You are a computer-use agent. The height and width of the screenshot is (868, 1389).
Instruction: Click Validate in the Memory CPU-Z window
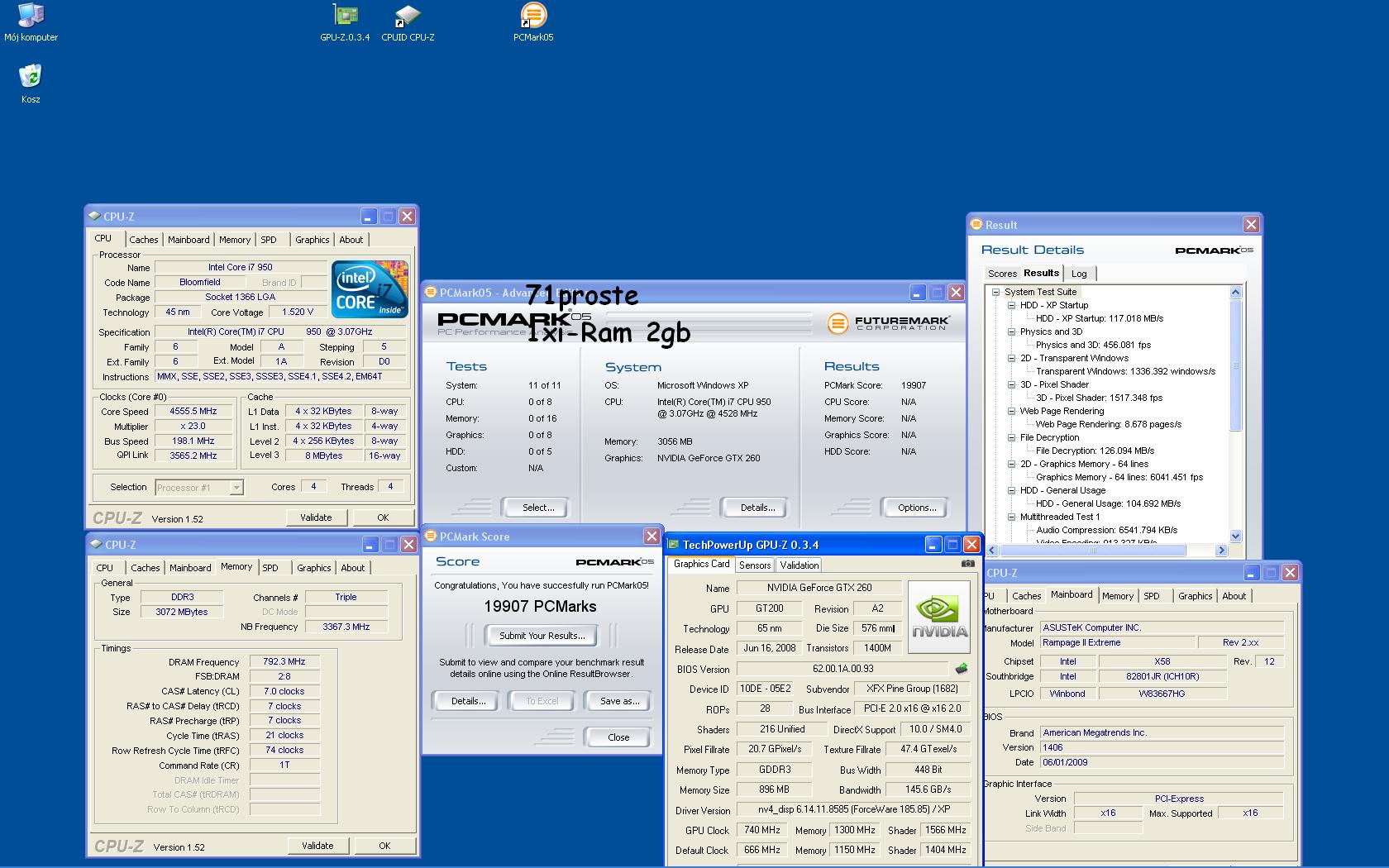pyautogui.click(x=317, y=846)
